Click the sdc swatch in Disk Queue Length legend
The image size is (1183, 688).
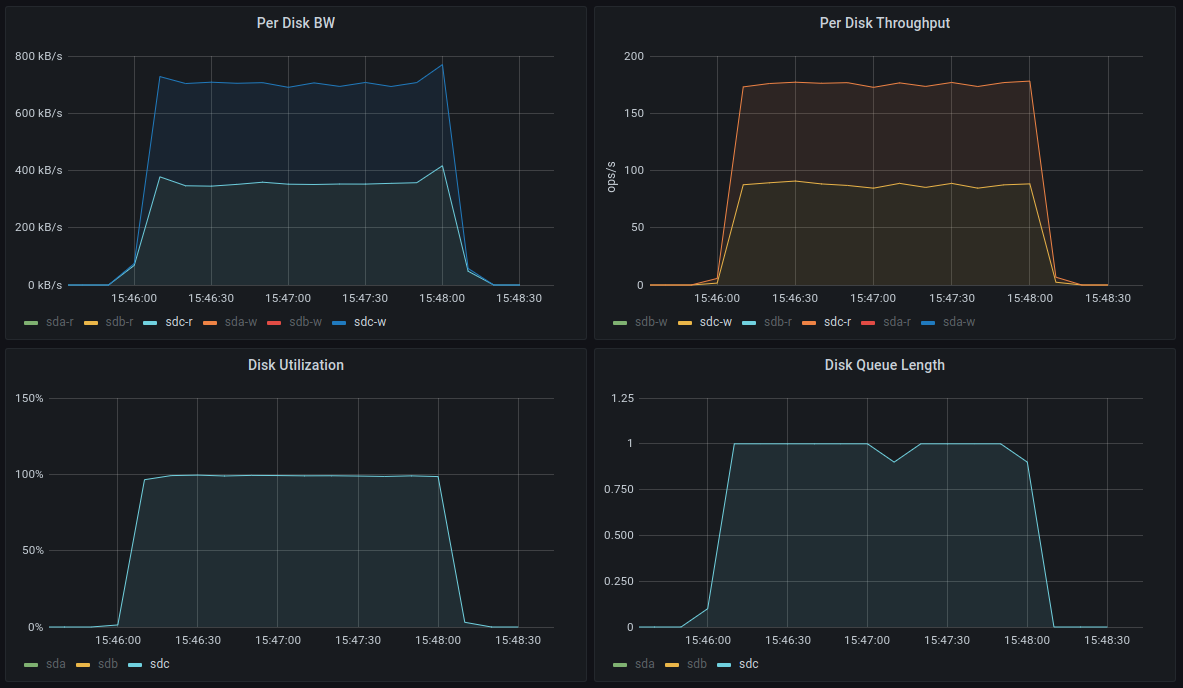click(724, 665)
